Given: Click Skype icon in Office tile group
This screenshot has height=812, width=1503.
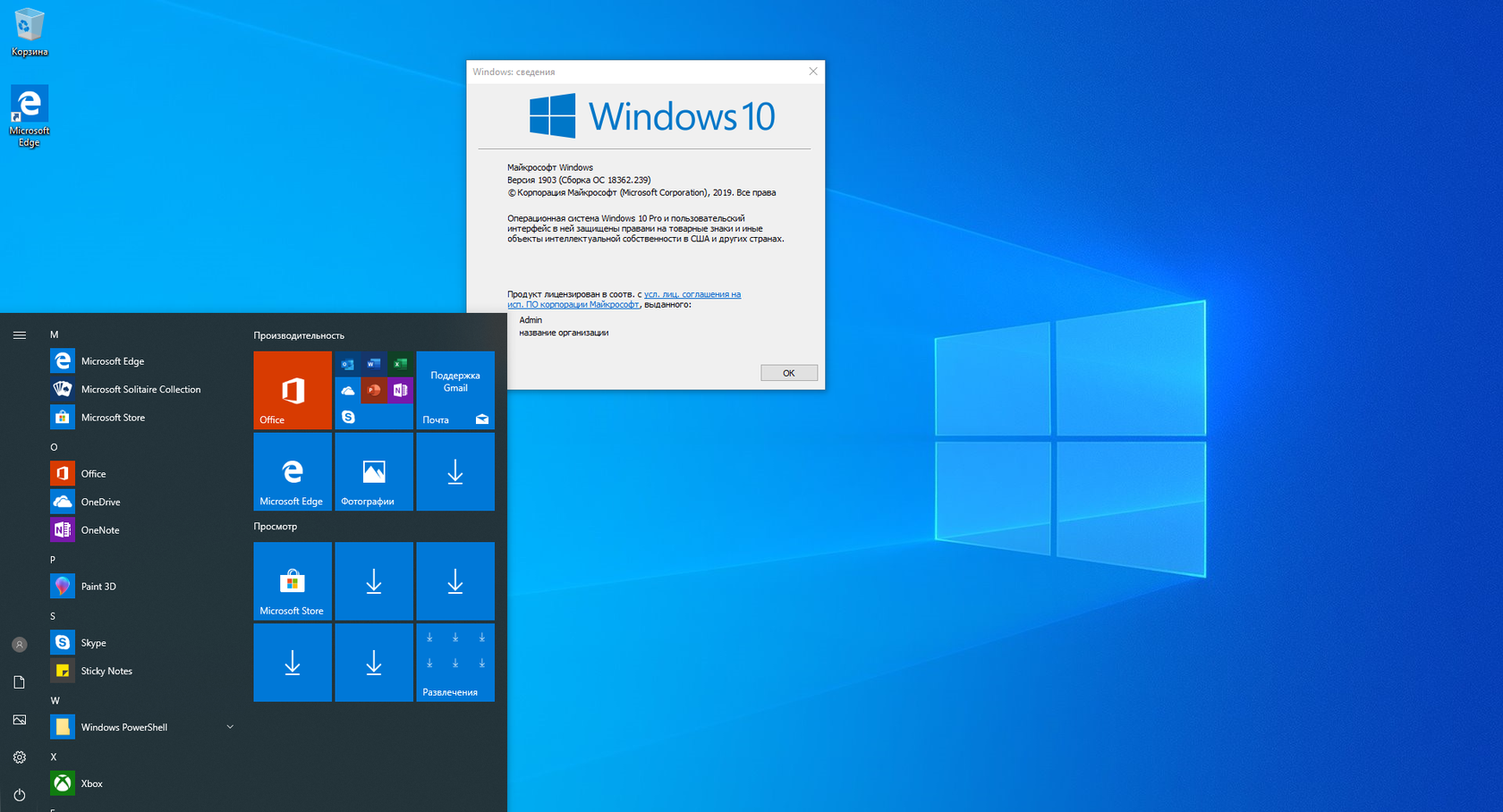Looking at the screenshot, I should (x=348, y=417).
